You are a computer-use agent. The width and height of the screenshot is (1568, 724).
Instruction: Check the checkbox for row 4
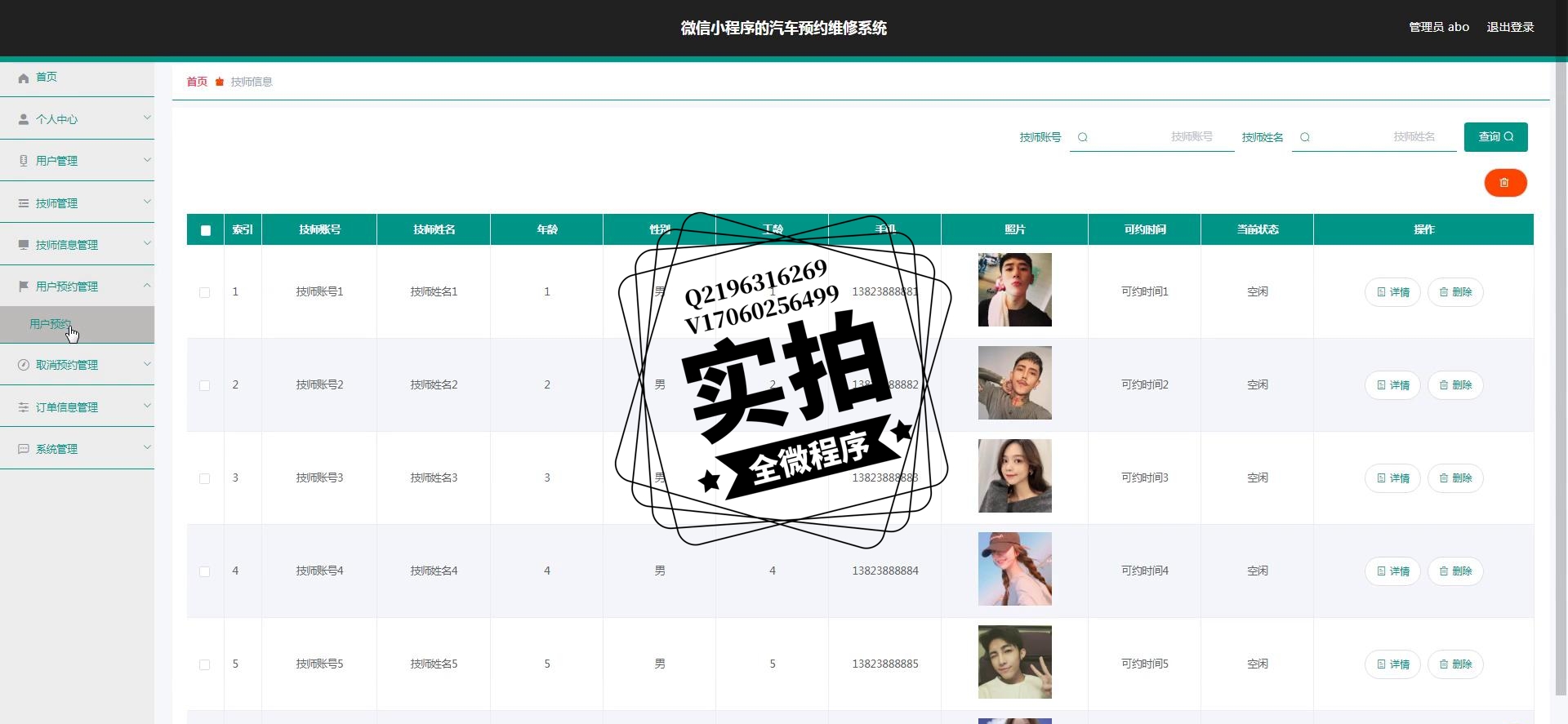pos(205,571)
